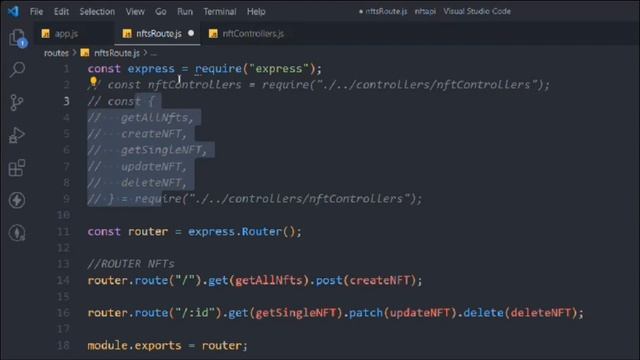
Task: Click module.exports on line 18
Action: coord(134,346)
